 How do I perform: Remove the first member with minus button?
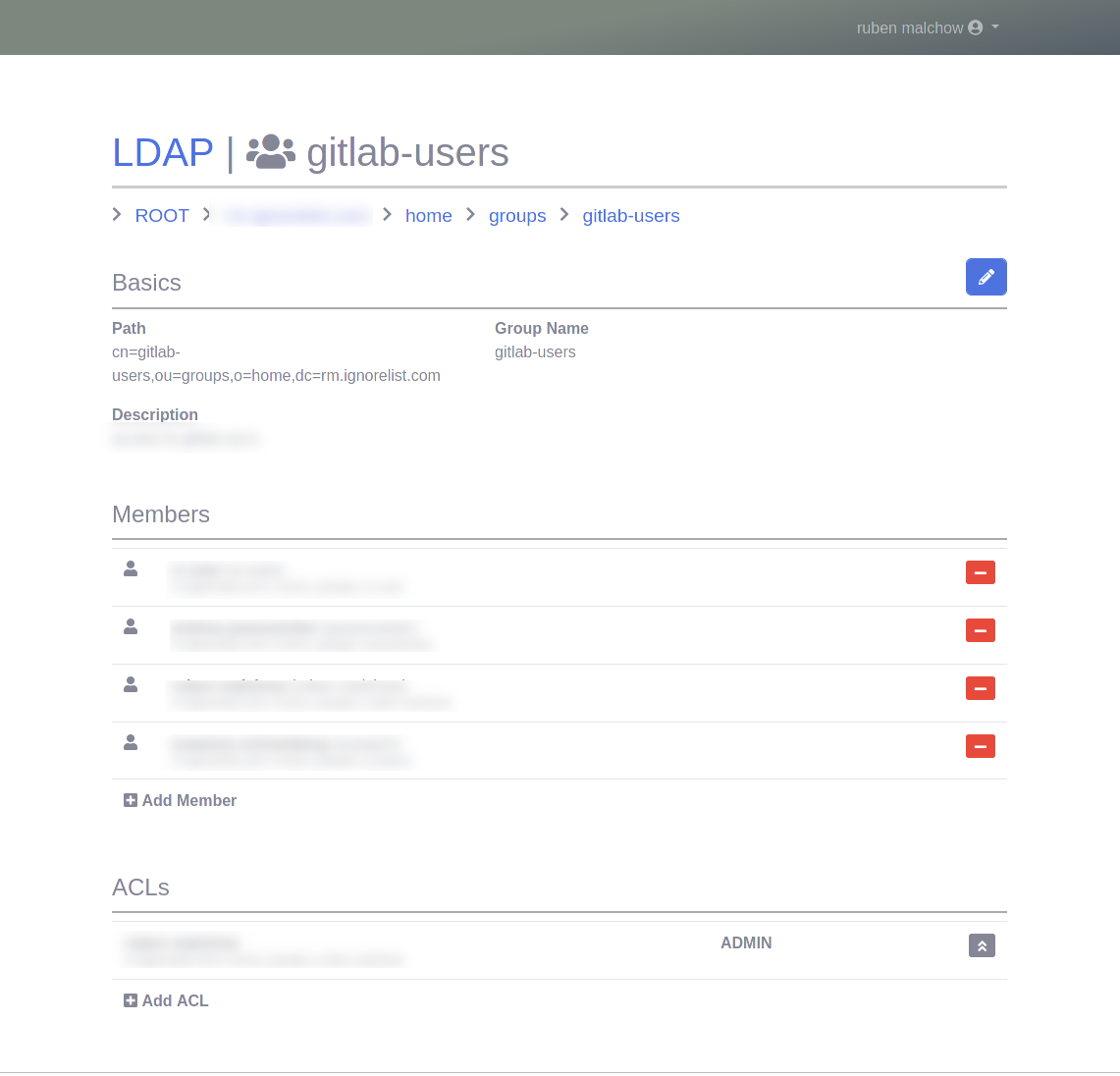pyautogui.click(x=980, y=572)
